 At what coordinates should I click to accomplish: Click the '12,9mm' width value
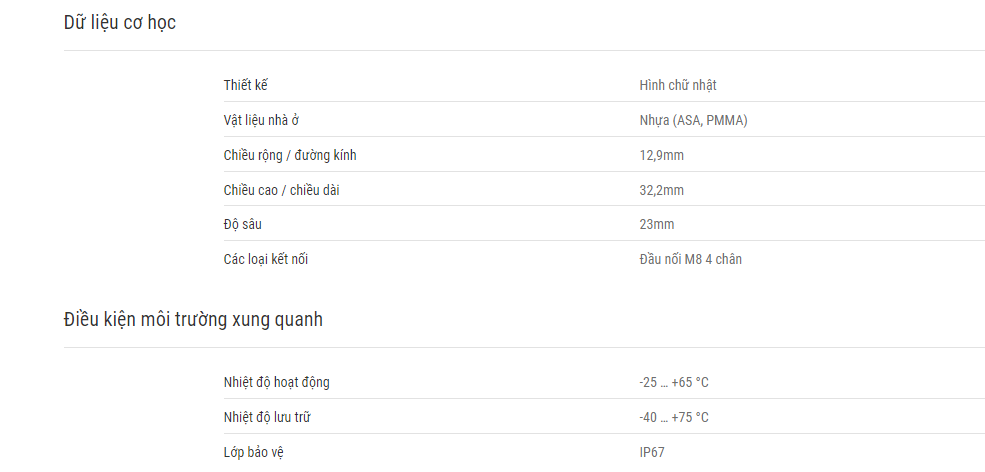pyautogui.click(x=661, y=155)
